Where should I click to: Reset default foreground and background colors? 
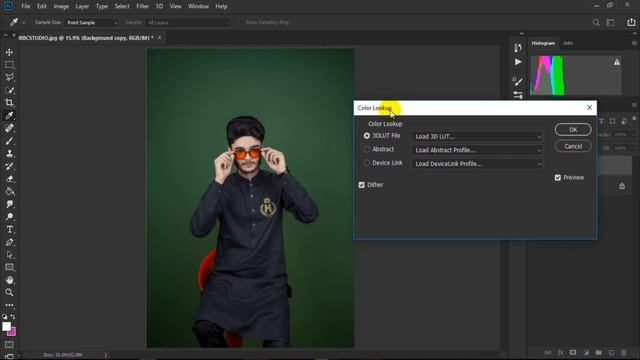pos(4,317)
